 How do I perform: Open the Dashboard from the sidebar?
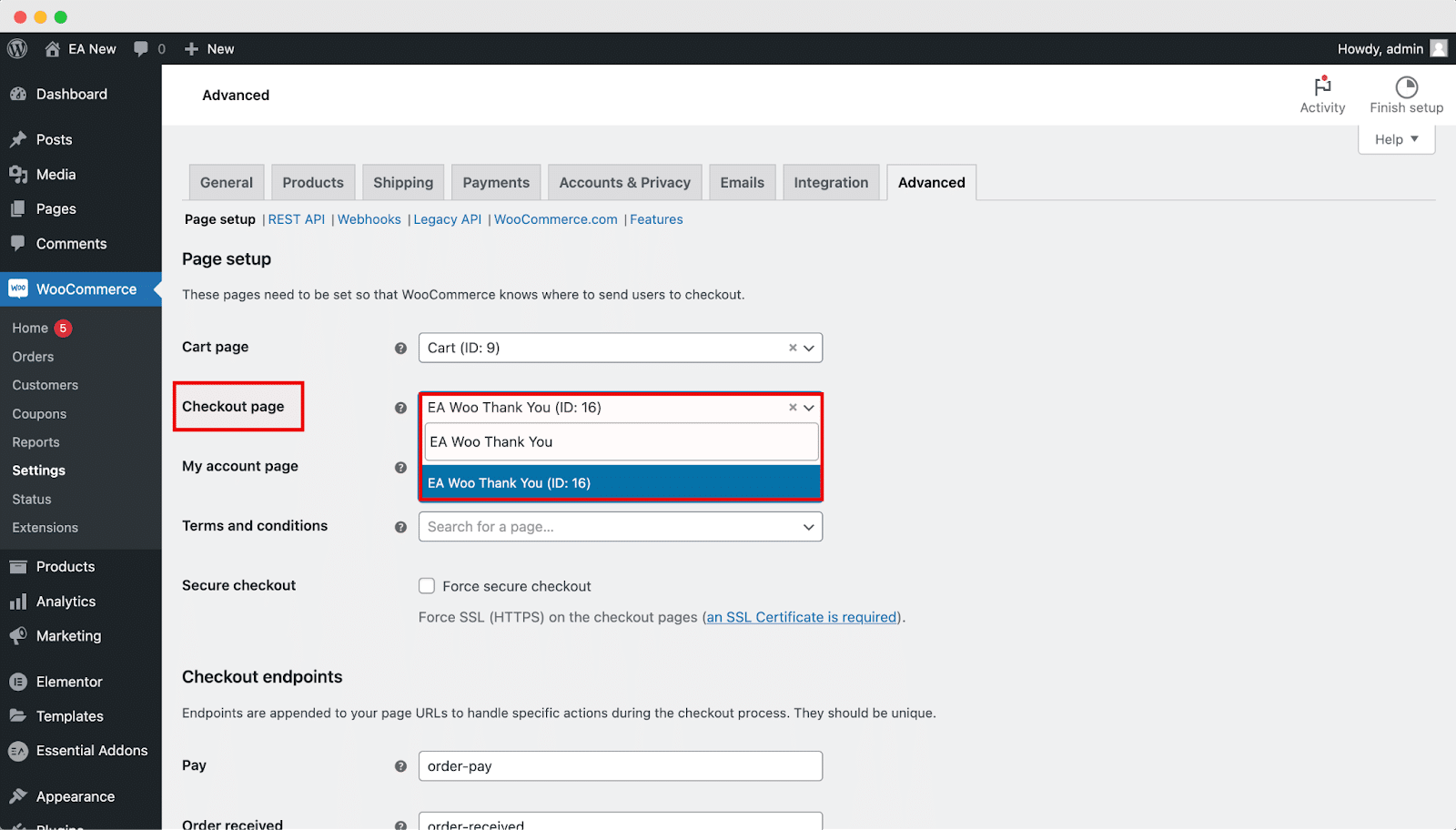(72, 94)
